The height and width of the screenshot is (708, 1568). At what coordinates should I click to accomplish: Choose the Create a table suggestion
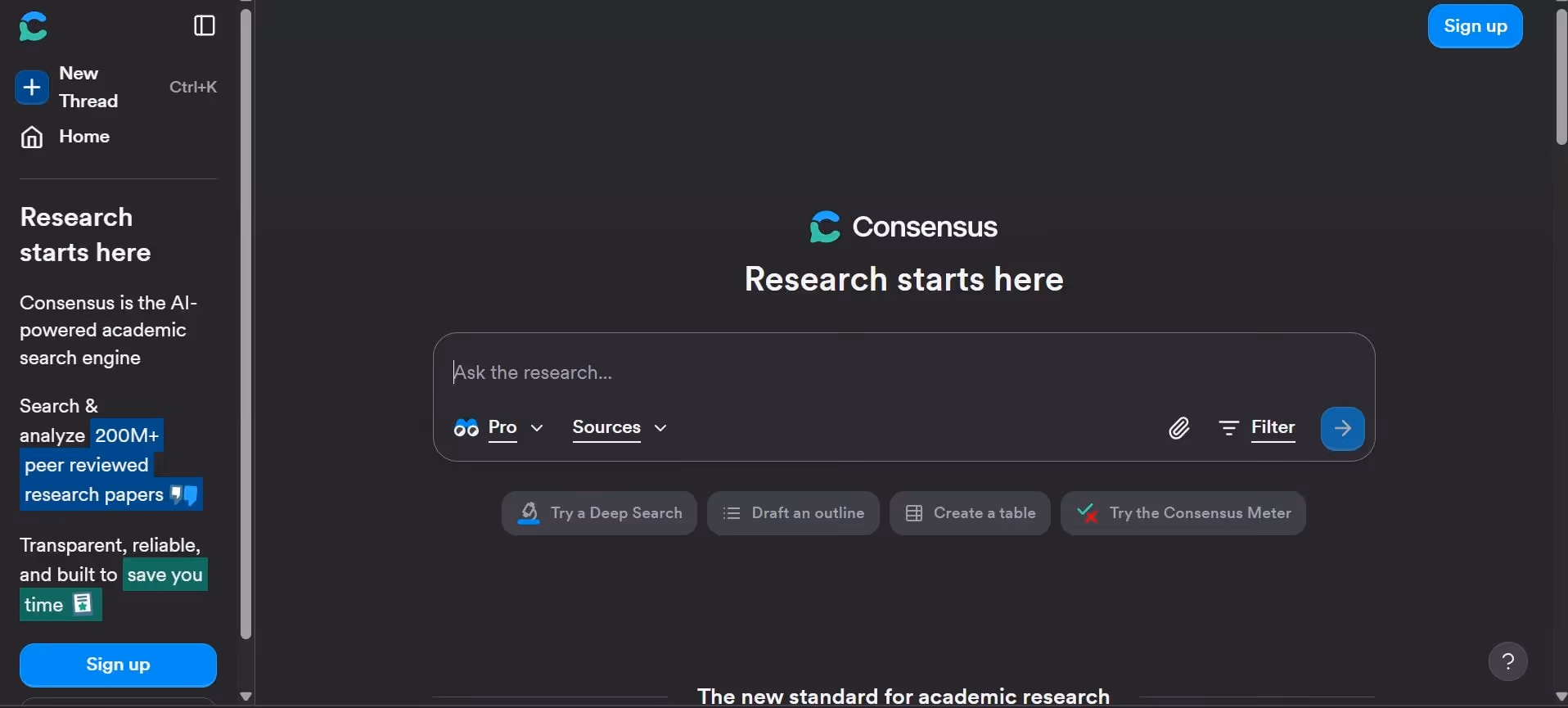pyautogui.click(x=970, y=513)
